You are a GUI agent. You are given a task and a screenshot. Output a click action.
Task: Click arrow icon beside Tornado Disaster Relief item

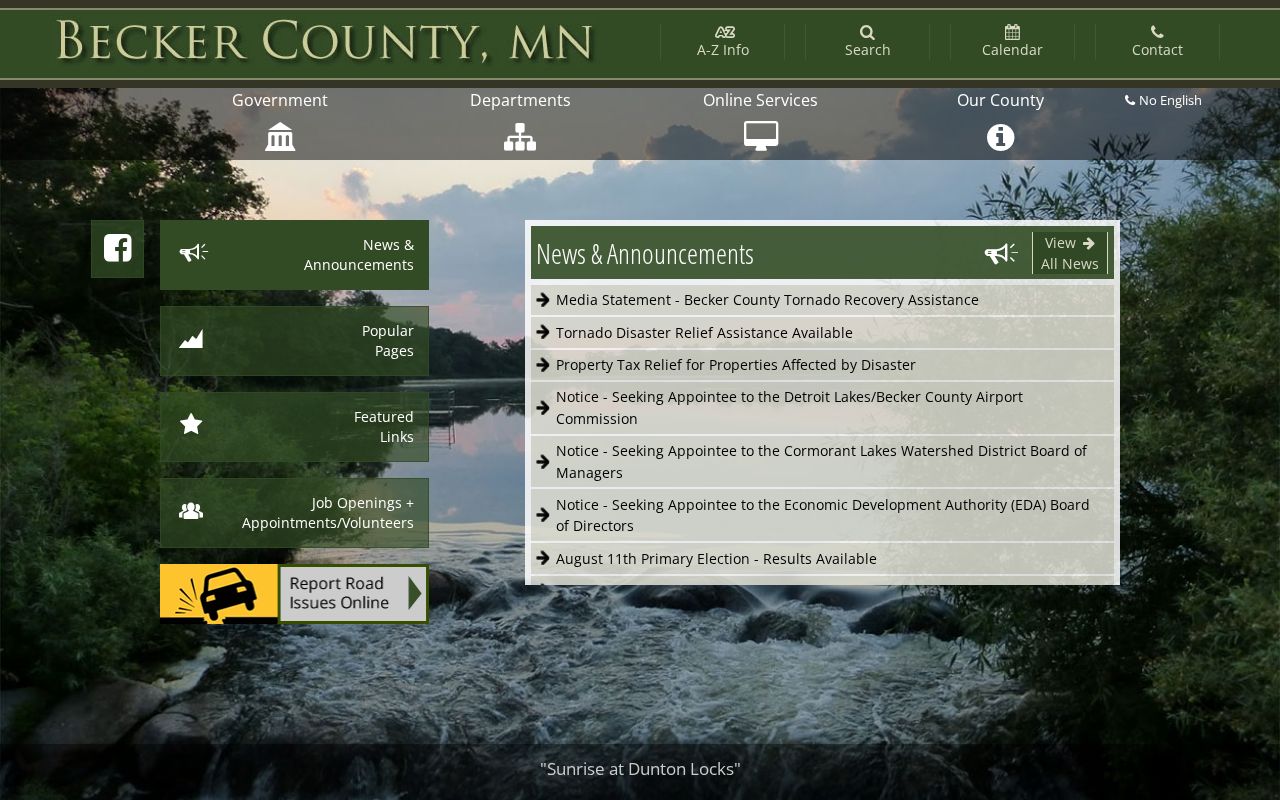point(543,332)
